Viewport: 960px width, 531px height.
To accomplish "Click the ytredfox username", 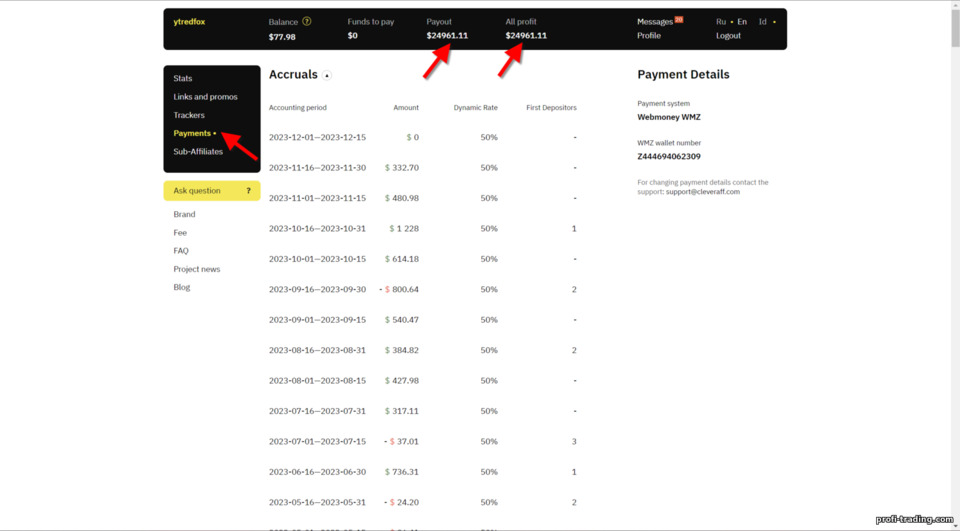I will (189, 21).
